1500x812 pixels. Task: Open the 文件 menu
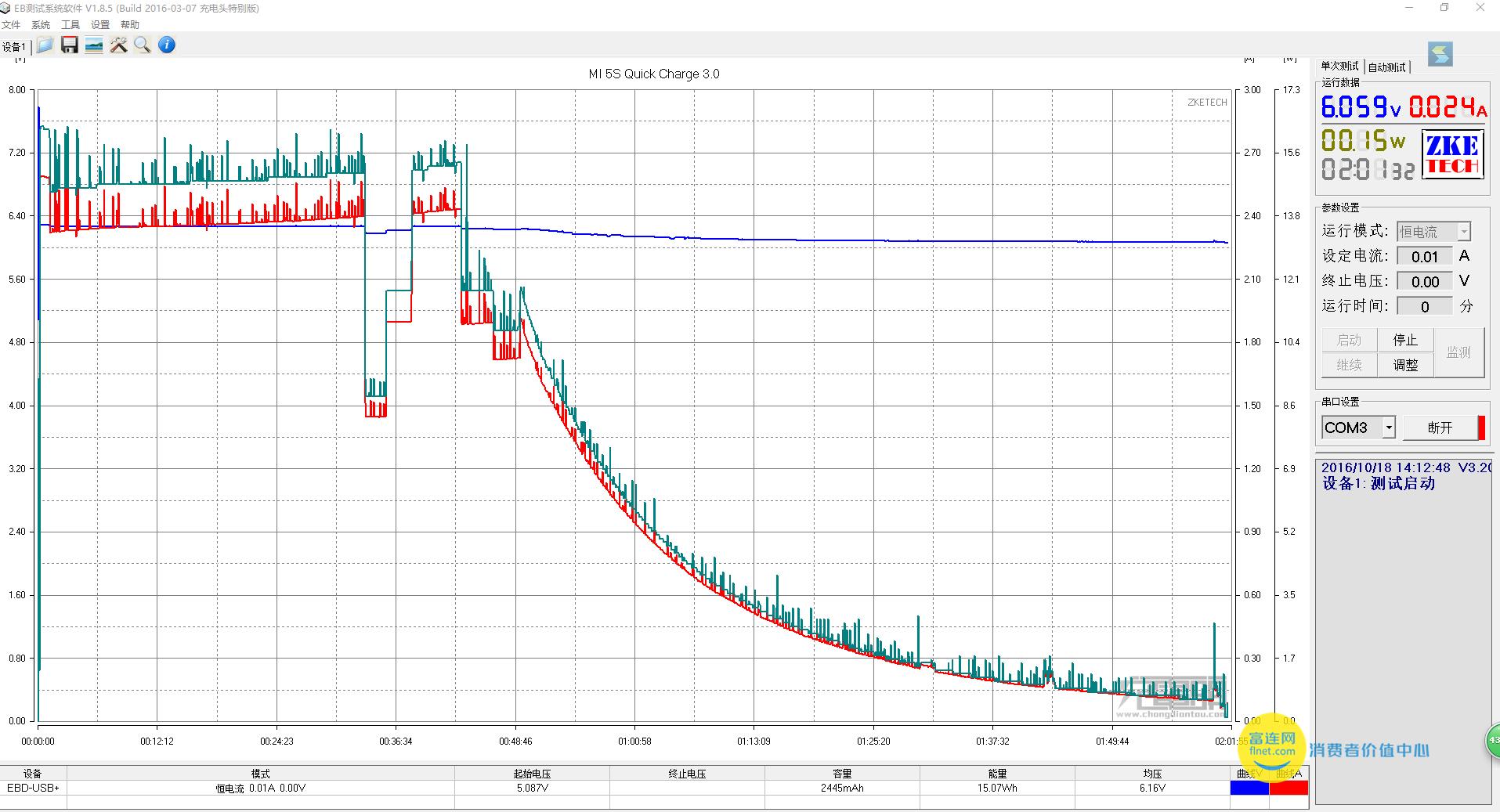point(11,25)
